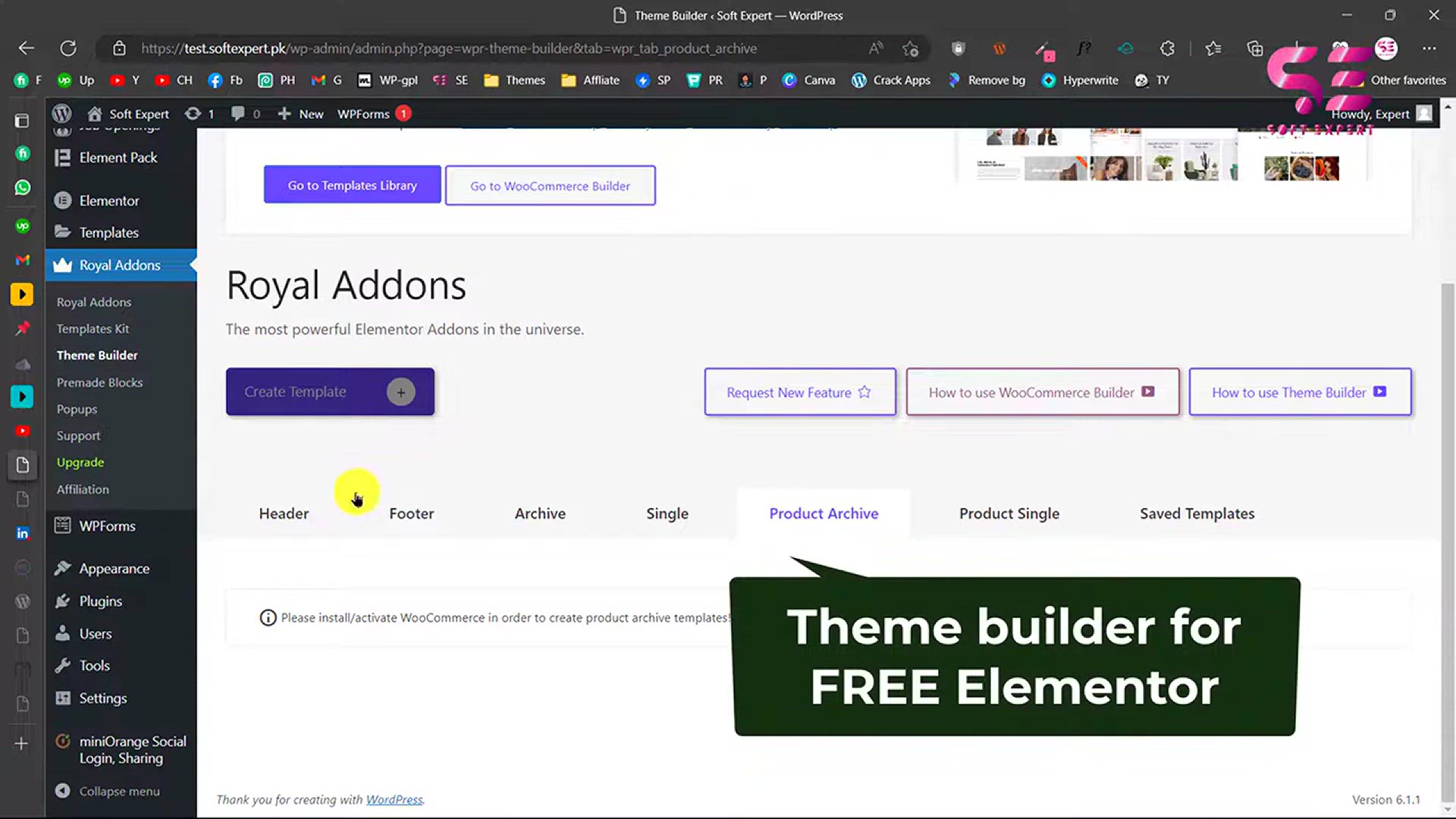The width and height of the screenshot is (1456, 819).
Task: Click the template preview thumbnail image
Action: click(1163, 155)
